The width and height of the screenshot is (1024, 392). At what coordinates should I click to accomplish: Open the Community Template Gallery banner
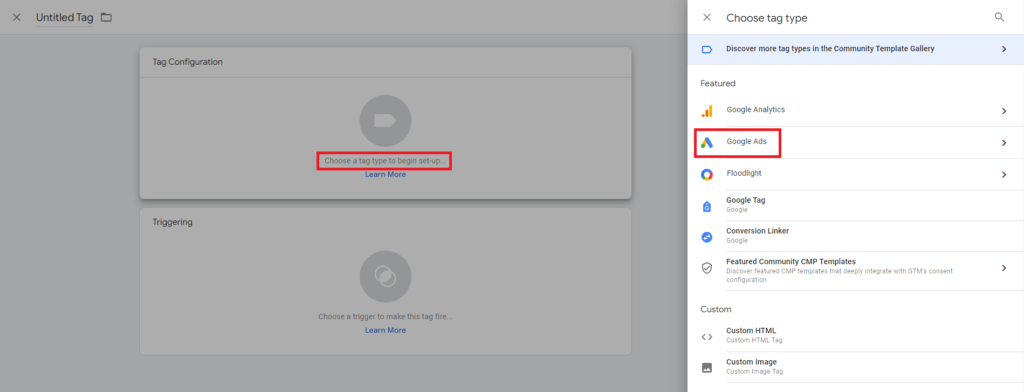(x=856, y=49)
